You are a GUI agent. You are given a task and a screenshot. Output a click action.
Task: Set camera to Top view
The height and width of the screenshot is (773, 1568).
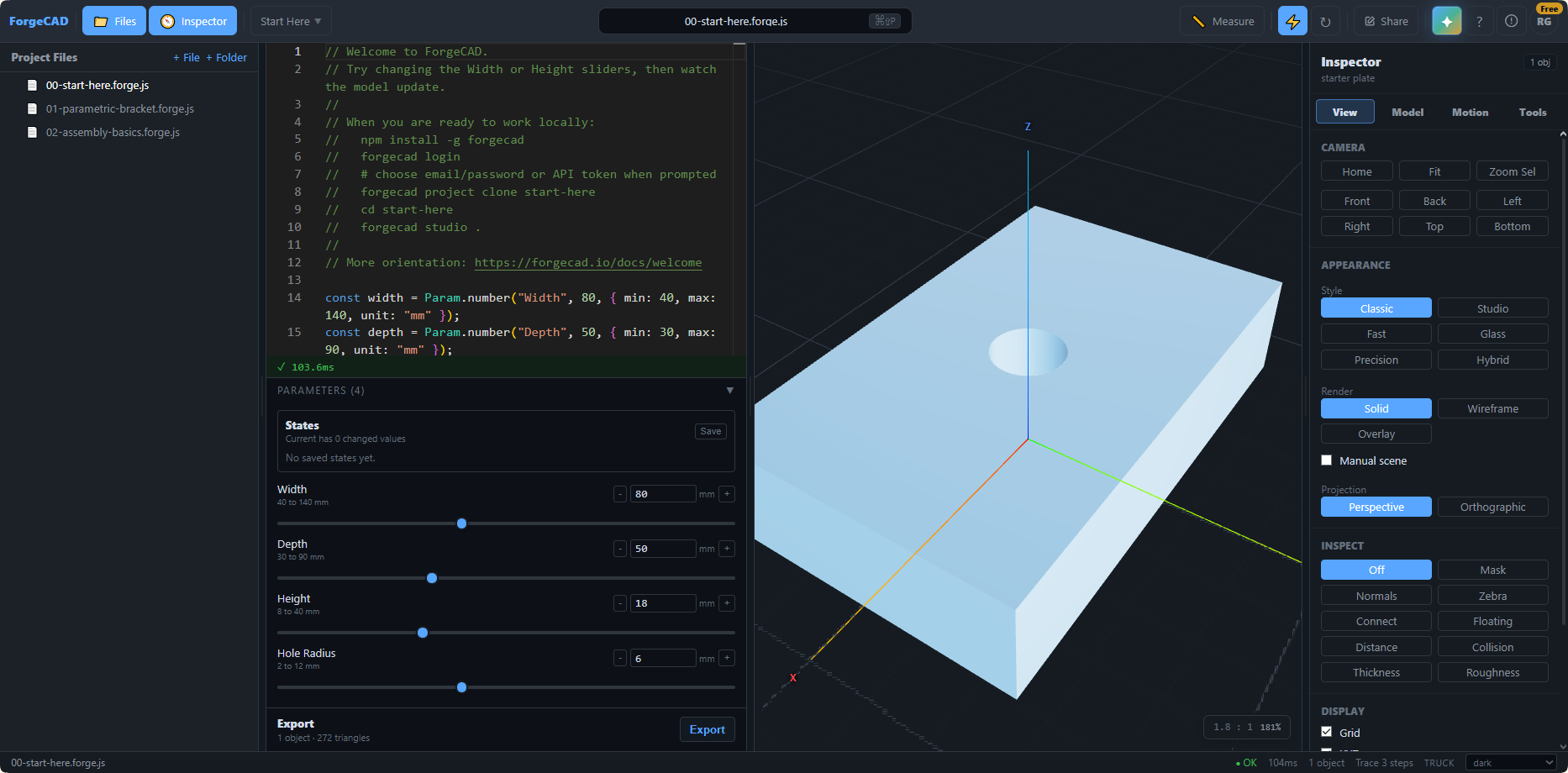(1434, 226)
